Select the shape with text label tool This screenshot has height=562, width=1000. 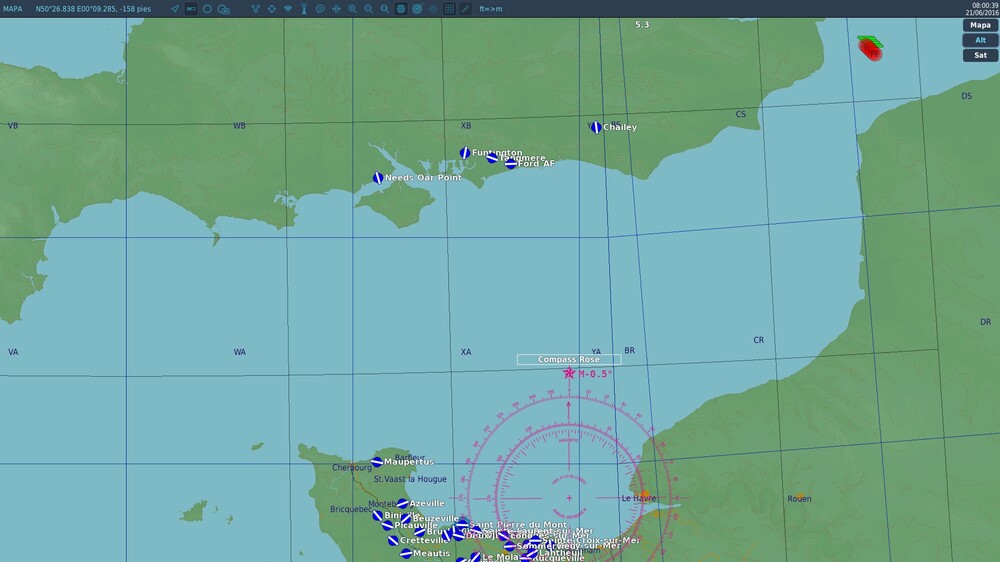(x=224, y=9)
